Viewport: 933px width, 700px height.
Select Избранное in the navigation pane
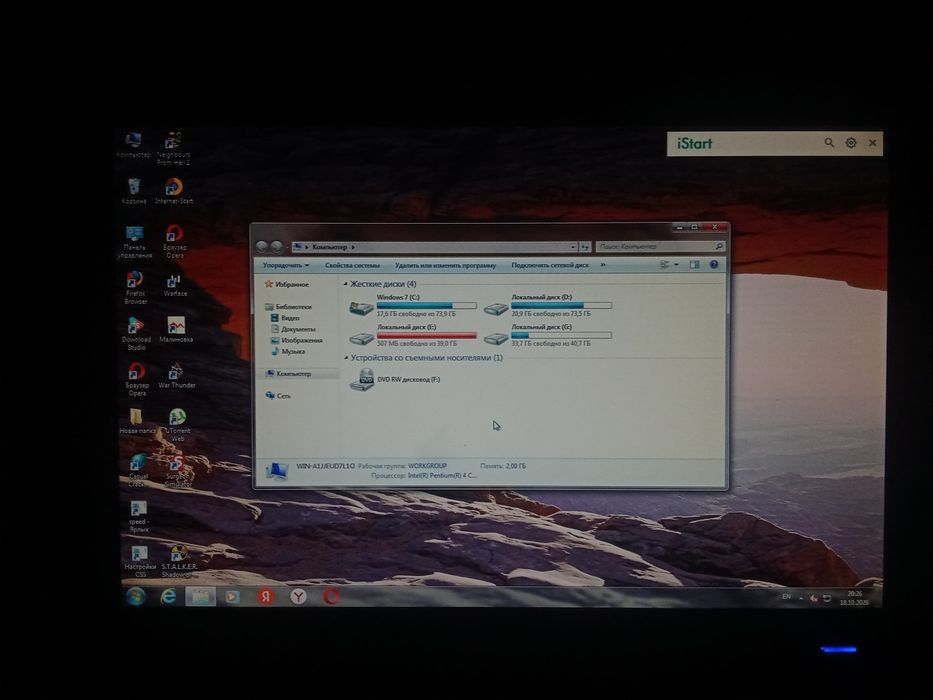pyautogui.click(x=287, y=285)
